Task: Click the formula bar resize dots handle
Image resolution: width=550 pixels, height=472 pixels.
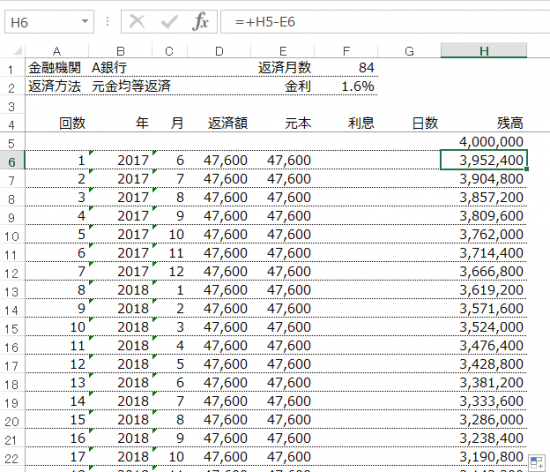Action: (107, 22)
